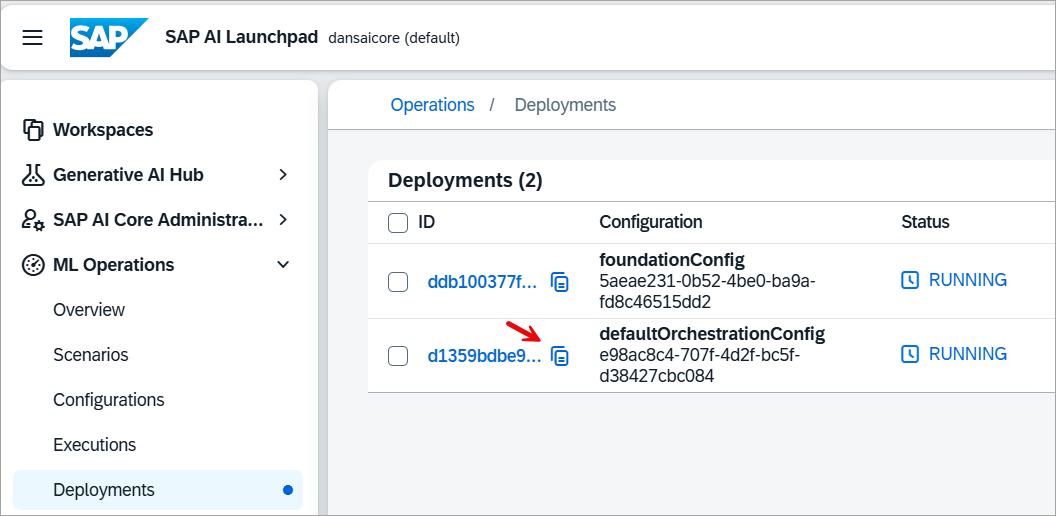Click the clock icon of foundationConfig status
The width and height of the screenshot is (1056, 516).
tap(910, 280)
